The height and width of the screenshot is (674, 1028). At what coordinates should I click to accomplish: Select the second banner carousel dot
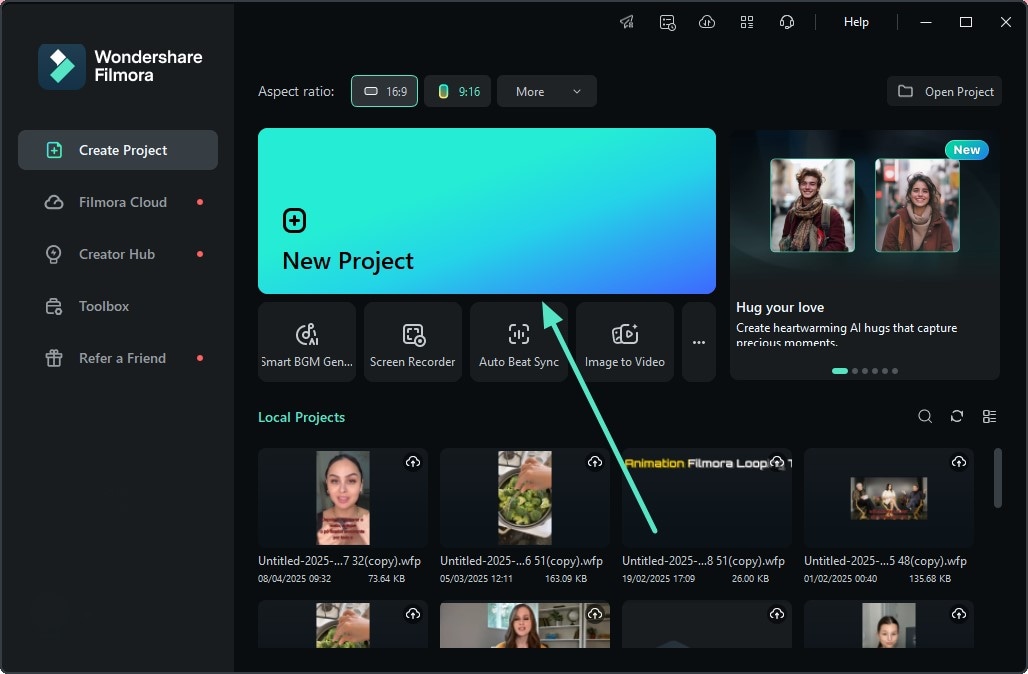pyautogui.click(x=855, y=371)
